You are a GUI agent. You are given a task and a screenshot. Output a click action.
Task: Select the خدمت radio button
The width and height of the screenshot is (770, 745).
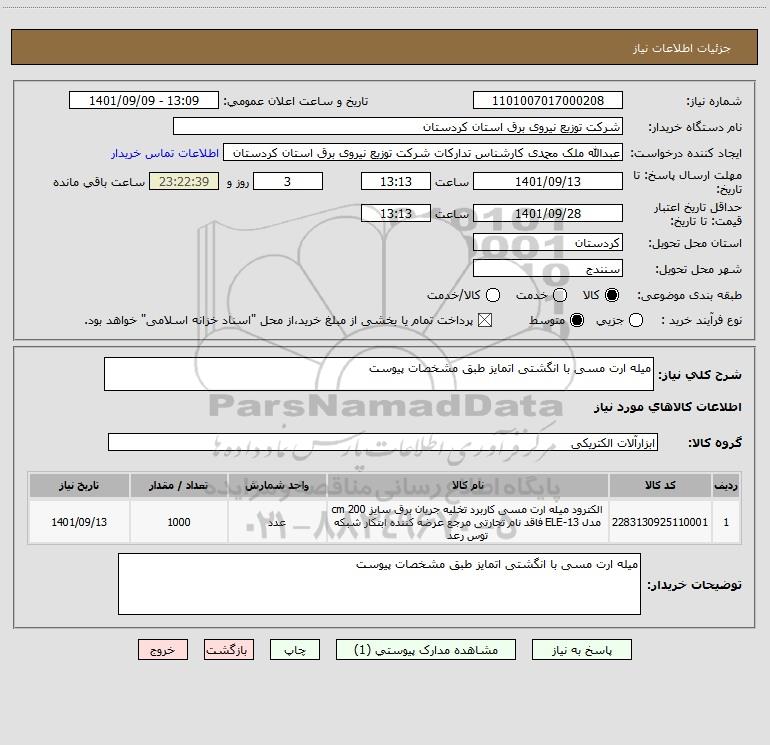[560, 295]
